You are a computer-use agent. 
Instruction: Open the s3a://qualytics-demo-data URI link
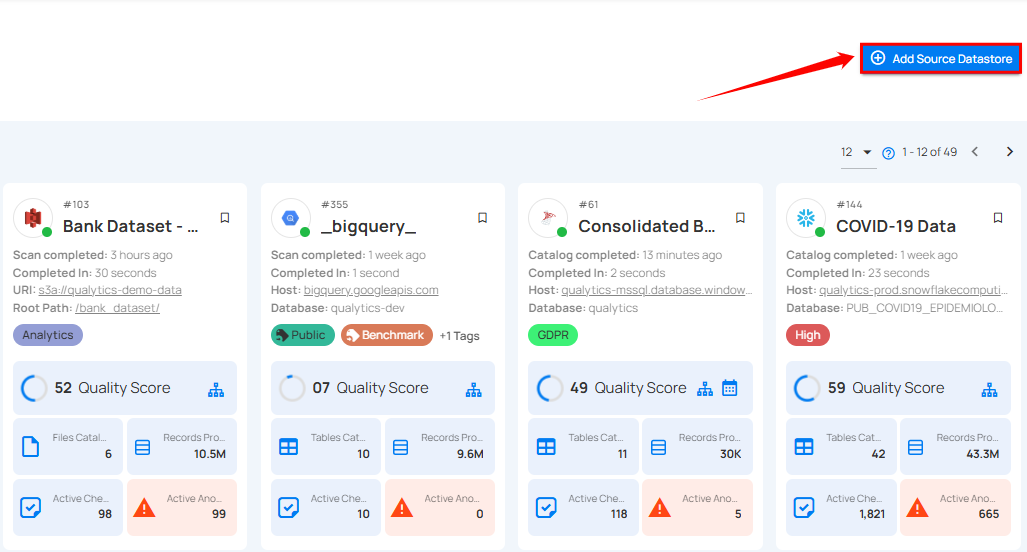(110, 290)
